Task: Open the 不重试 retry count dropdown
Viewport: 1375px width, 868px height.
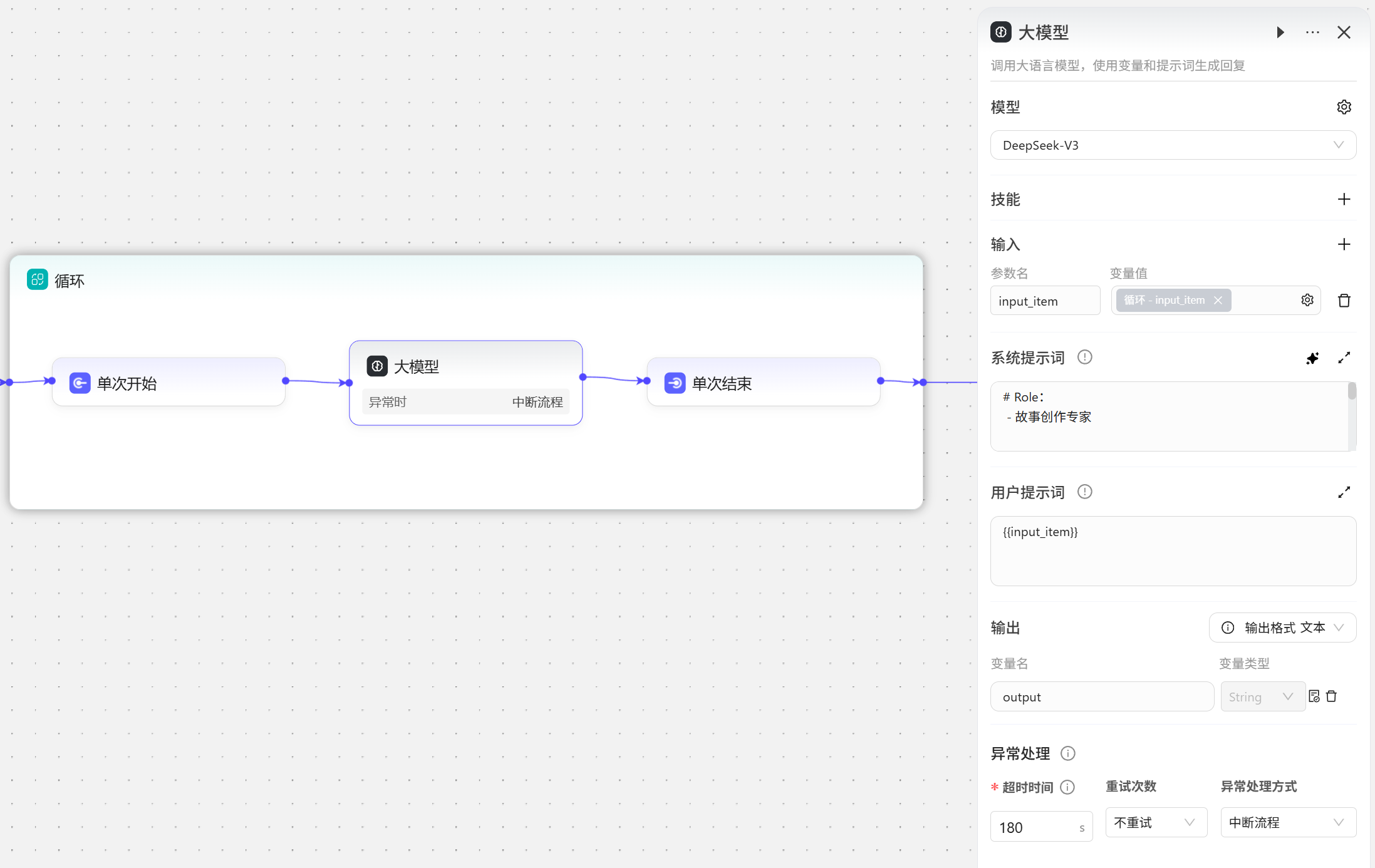Action: pyautogui.click(x=1156, y=822)
